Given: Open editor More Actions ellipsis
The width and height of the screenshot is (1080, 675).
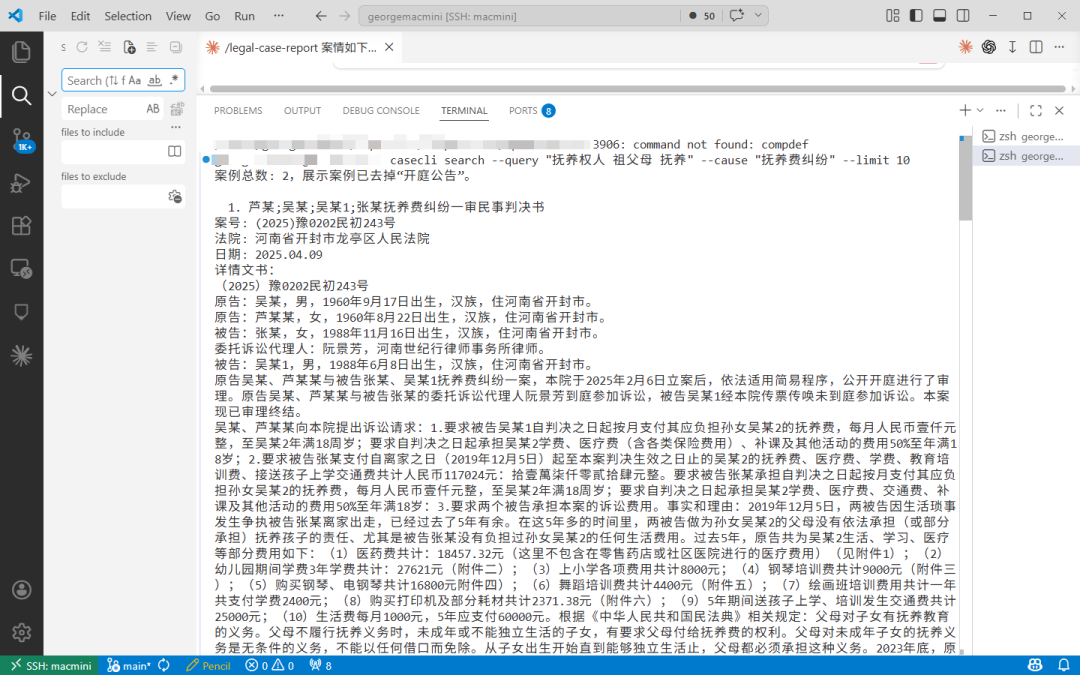Looking at the screenshot, I should [1059, 47].
